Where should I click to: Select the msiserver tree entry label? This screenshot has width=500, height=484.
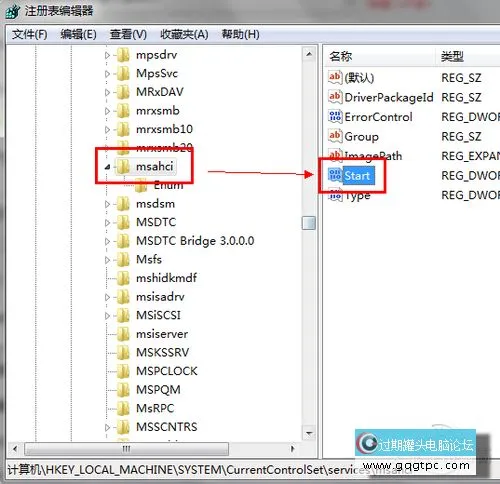pos(162,334)
